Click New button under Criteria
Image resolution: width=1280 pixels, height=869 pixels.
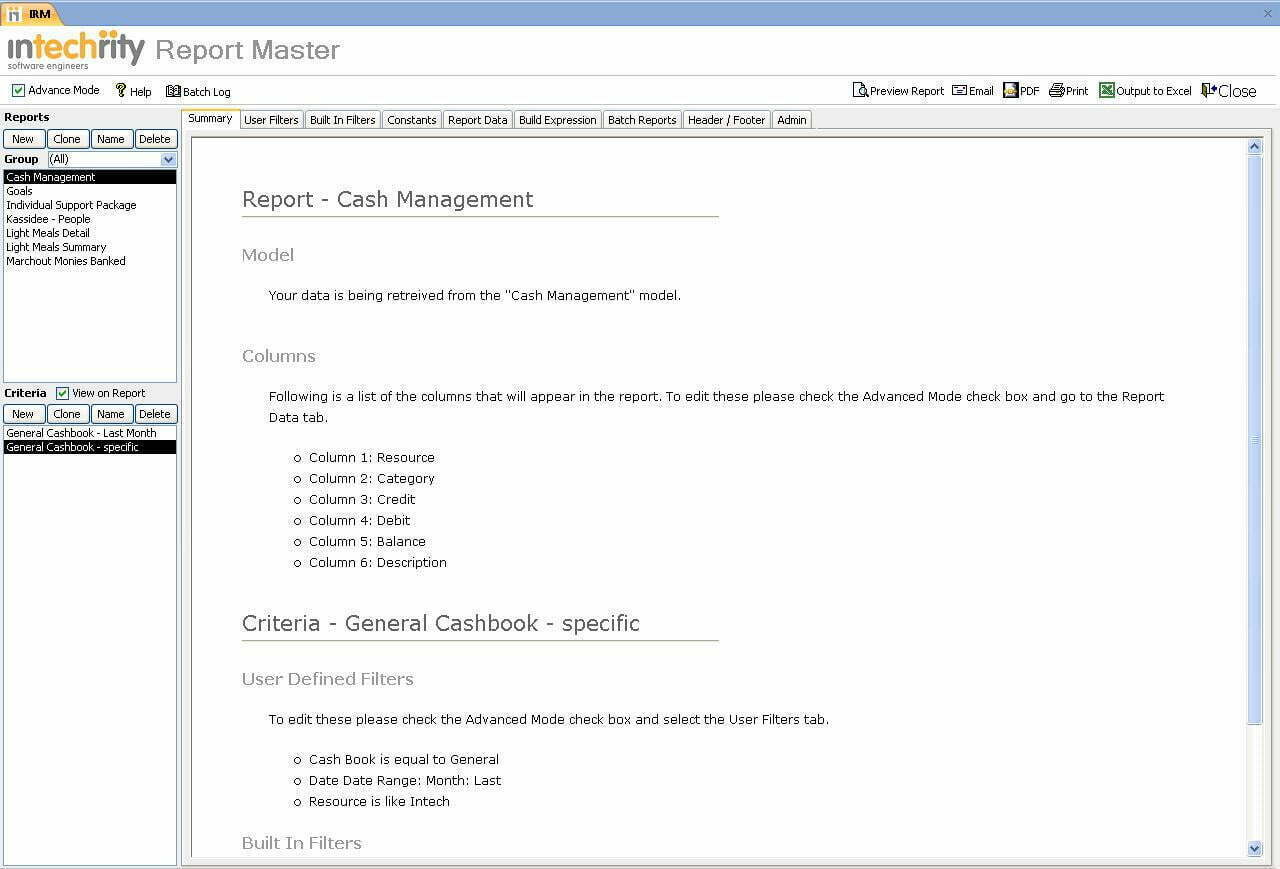click(23, 414)
